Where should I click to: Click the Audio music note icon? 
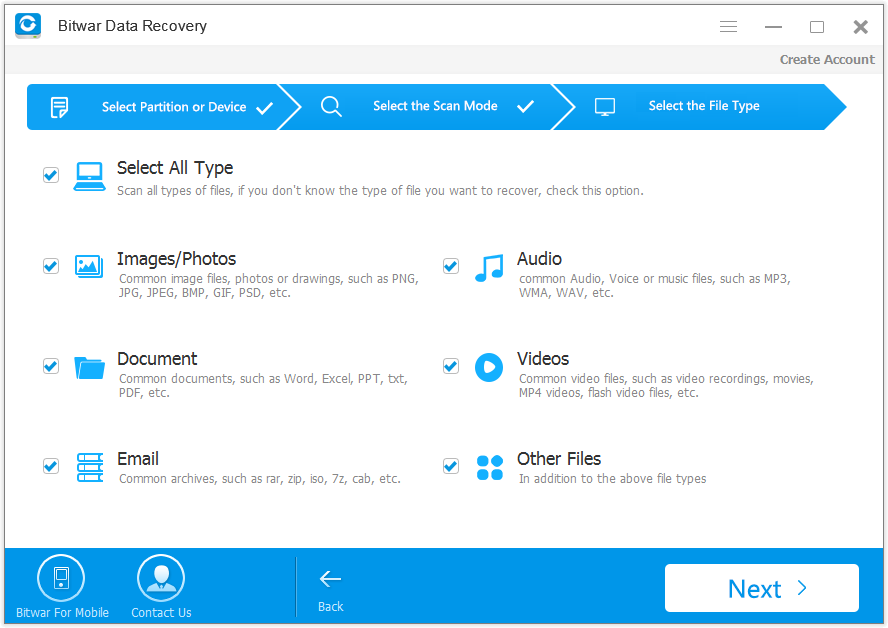coord(489,268)
